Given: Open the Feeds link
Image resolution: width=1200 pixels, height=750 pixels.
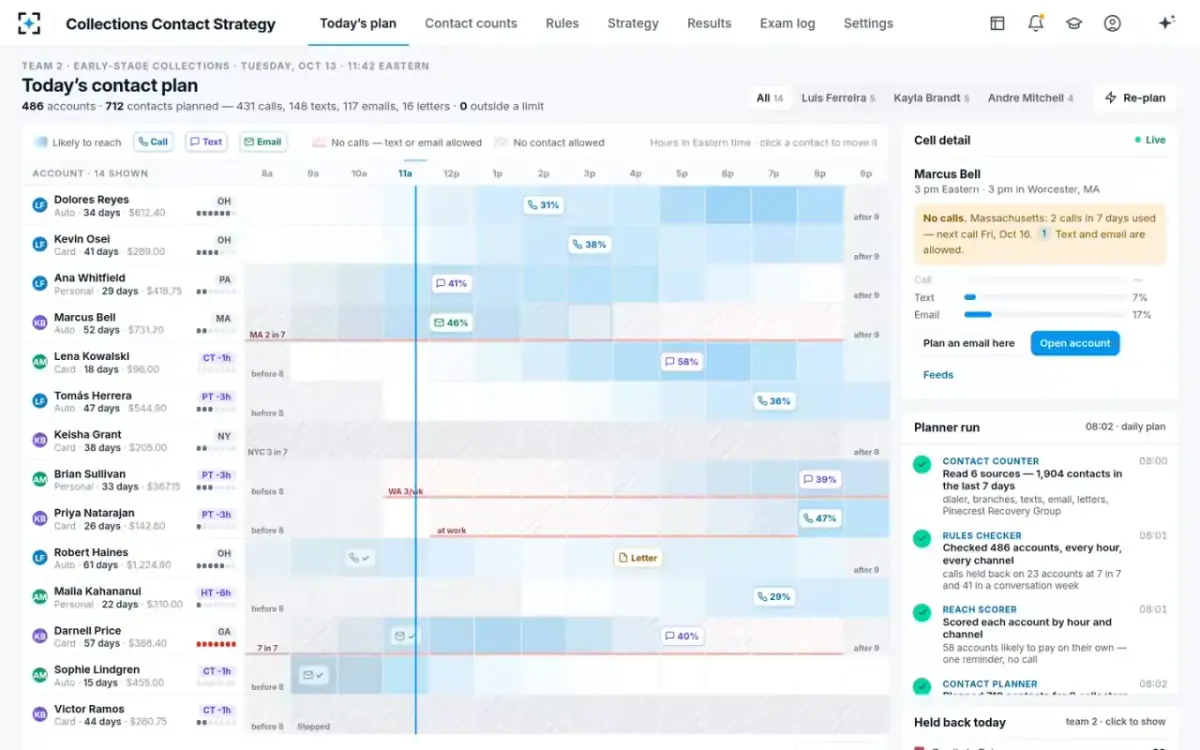Looking at the screenshot, I should click(x=938, y=375).
